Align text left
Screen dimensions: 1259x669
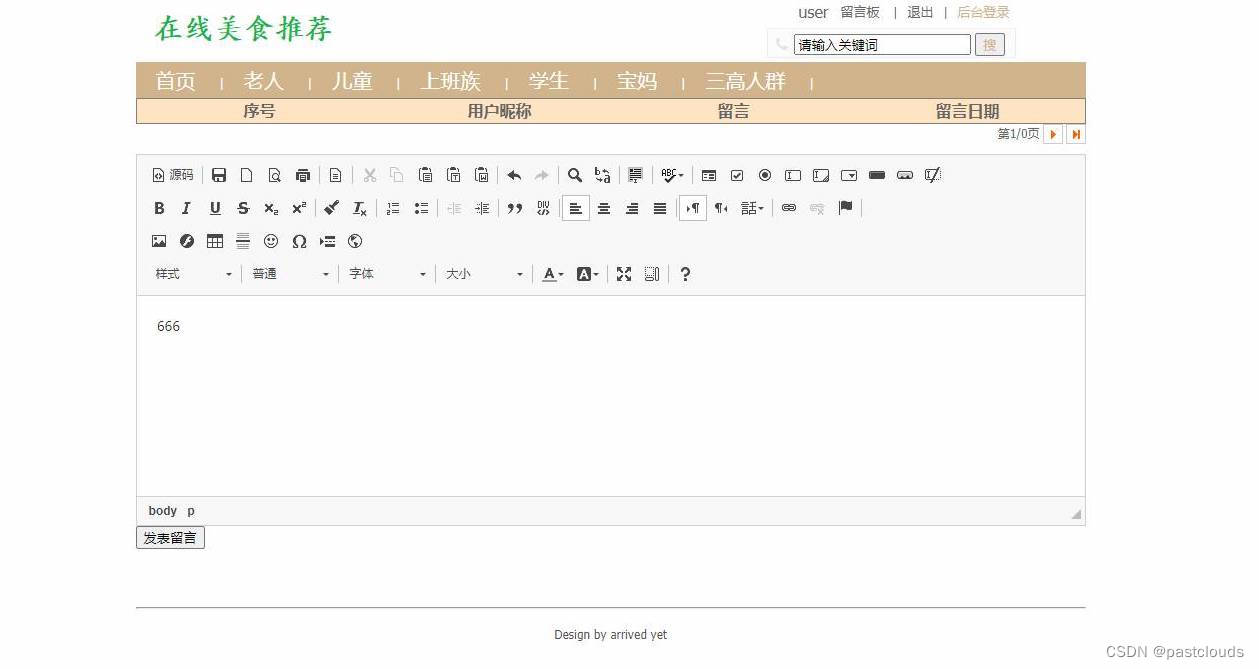(x=576, y=208)
